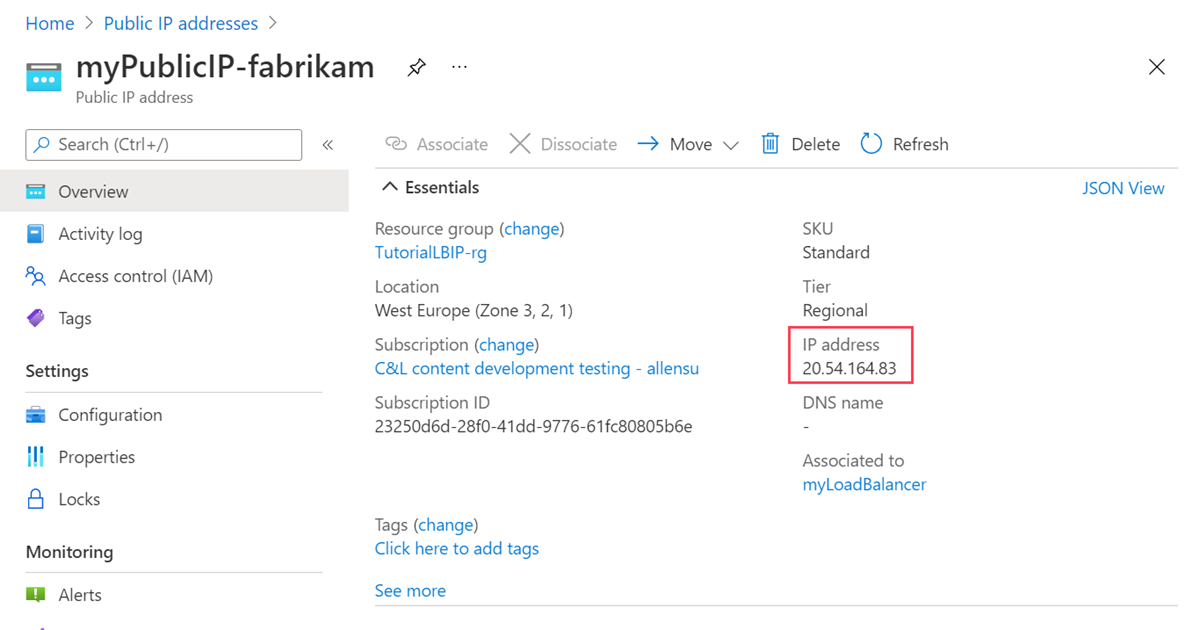
Task: Open Configuration settings page
Action: (110, 415)
